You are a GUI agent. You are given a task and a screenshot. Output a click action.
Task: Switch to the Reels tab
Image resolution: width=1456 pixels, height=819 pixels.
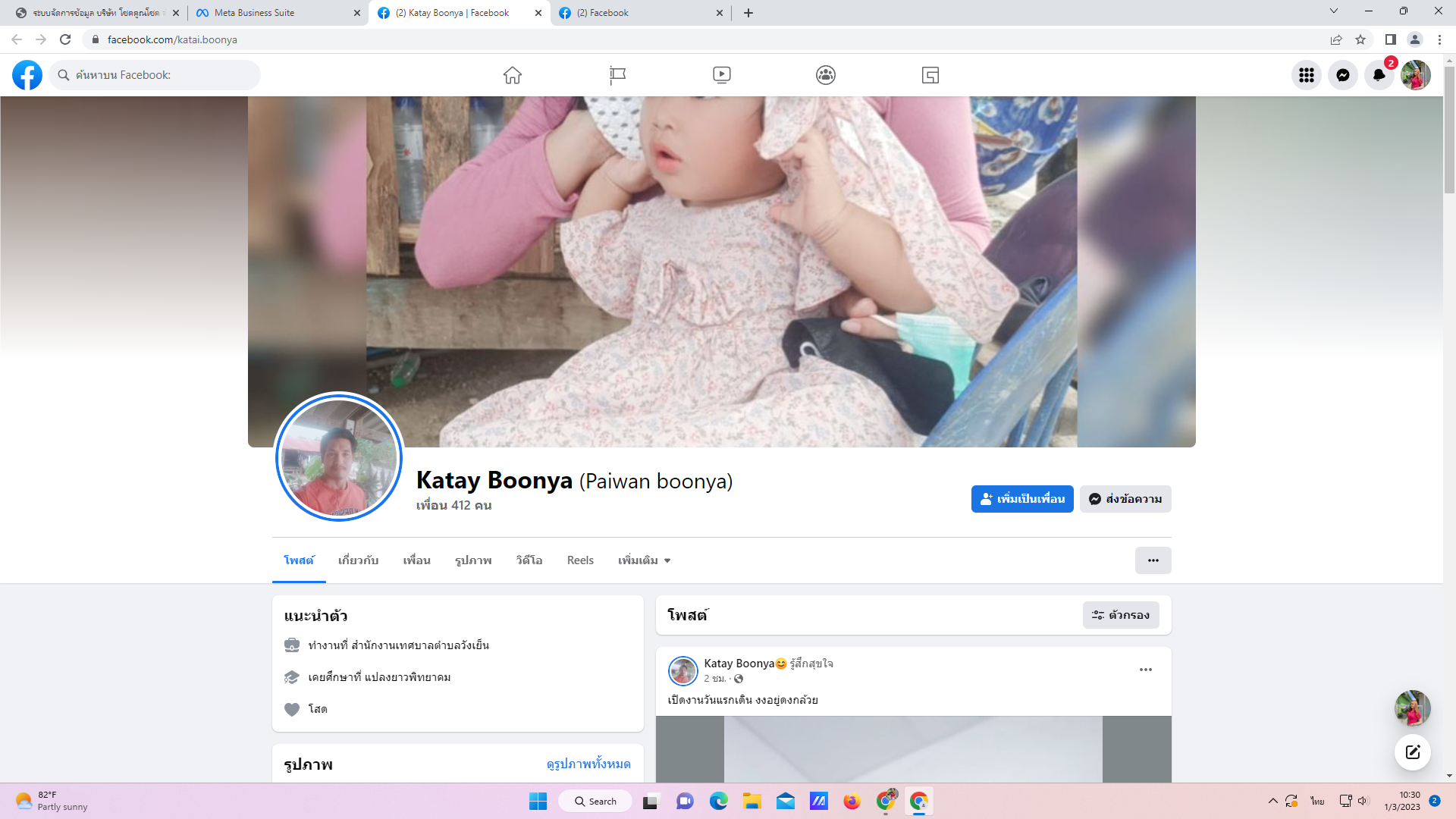point(580,560)
